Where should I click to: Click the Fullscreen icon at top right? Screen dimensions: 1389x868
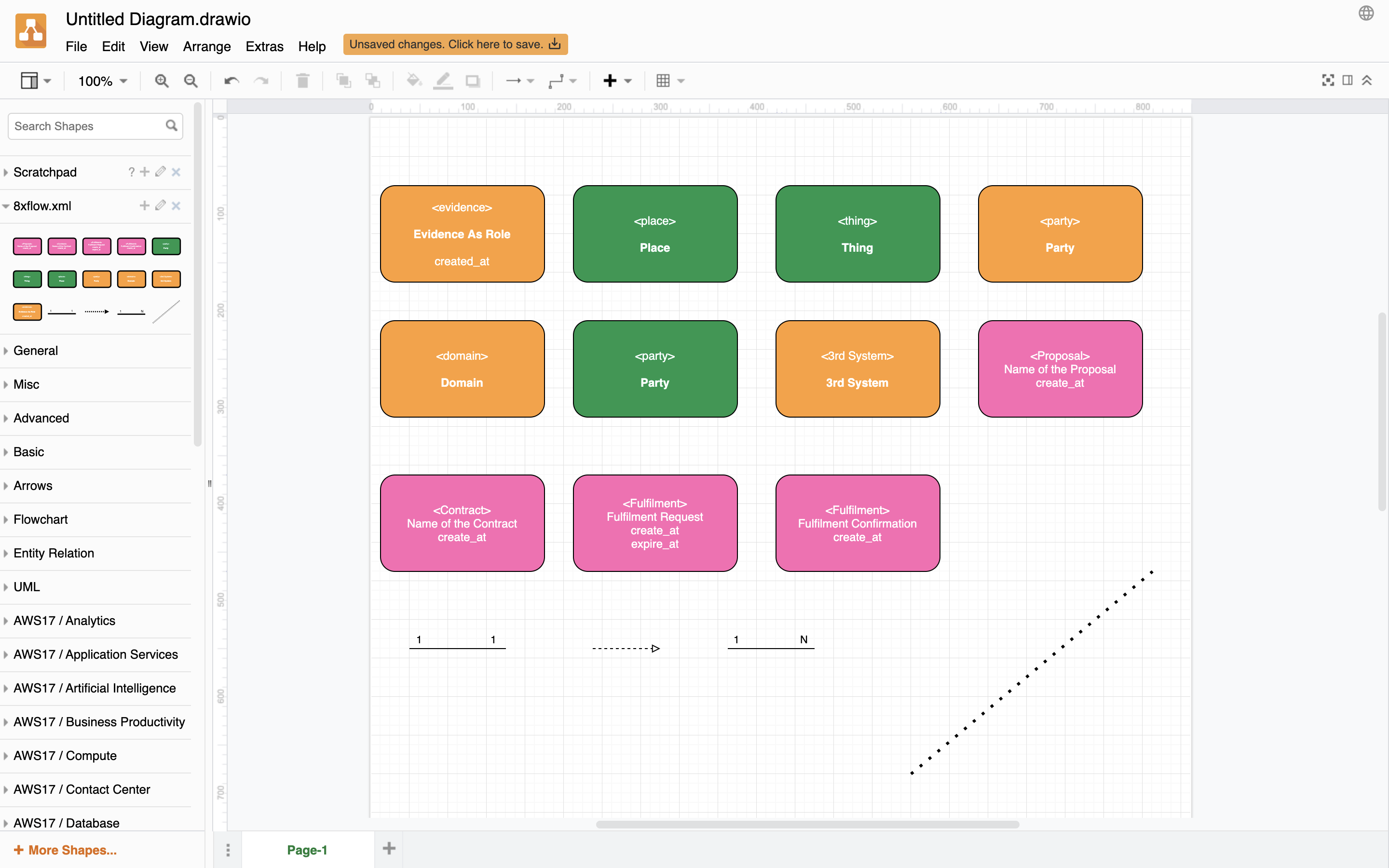1328,81
